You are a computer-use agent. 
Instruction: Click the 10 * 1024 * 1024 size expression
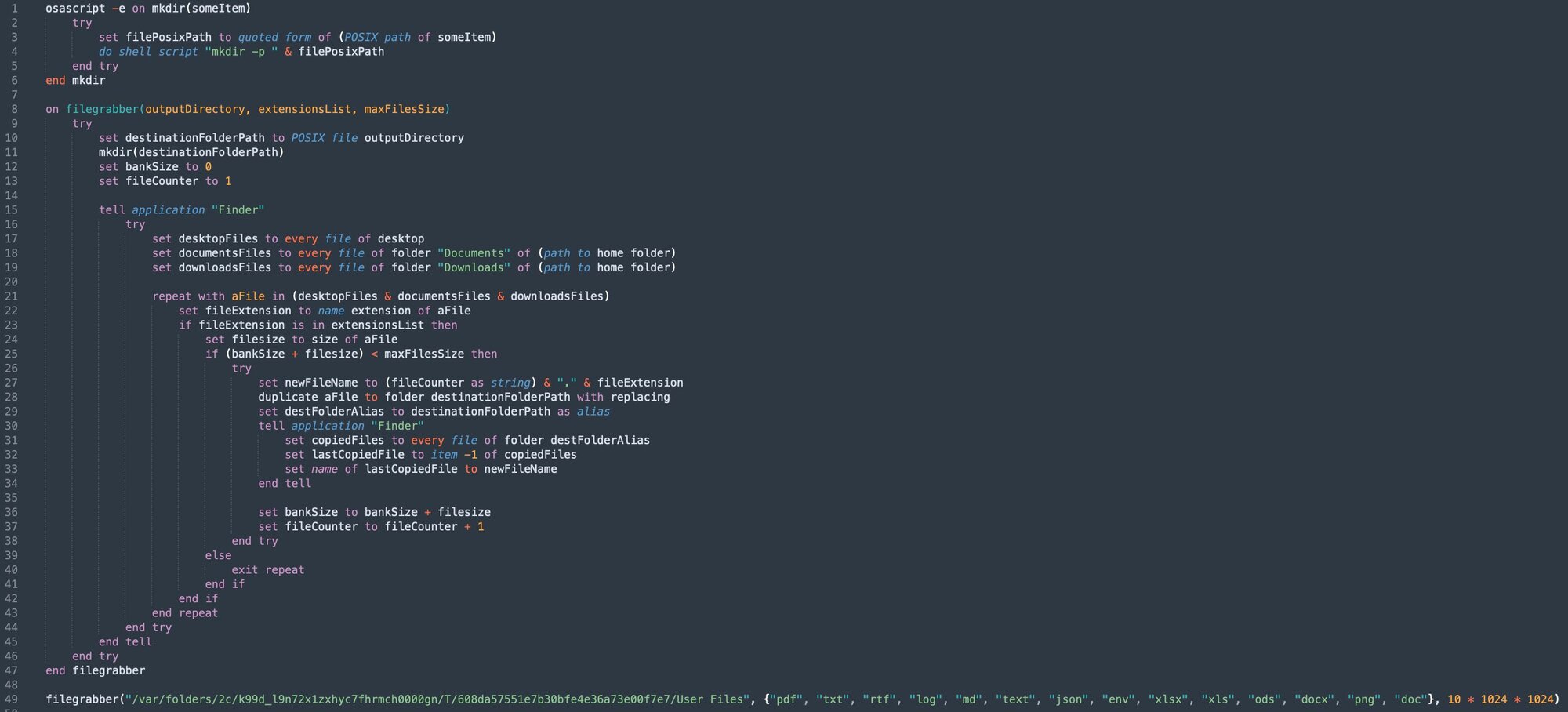1500,699
